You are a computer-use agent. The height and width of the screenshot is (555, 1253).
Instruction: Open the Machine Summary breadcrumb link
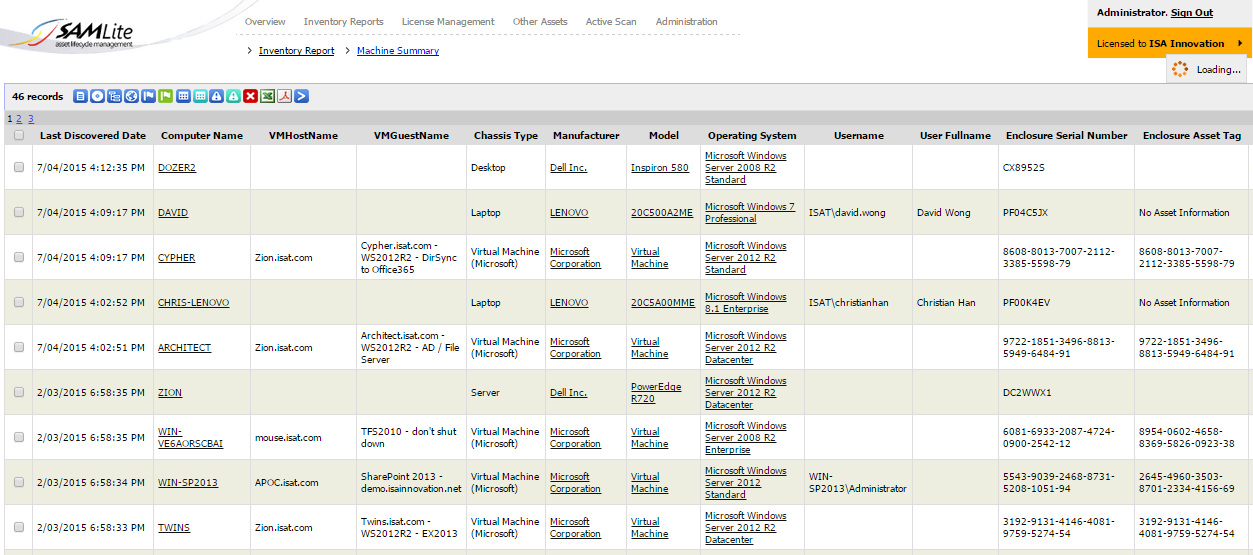click(398, 51)
